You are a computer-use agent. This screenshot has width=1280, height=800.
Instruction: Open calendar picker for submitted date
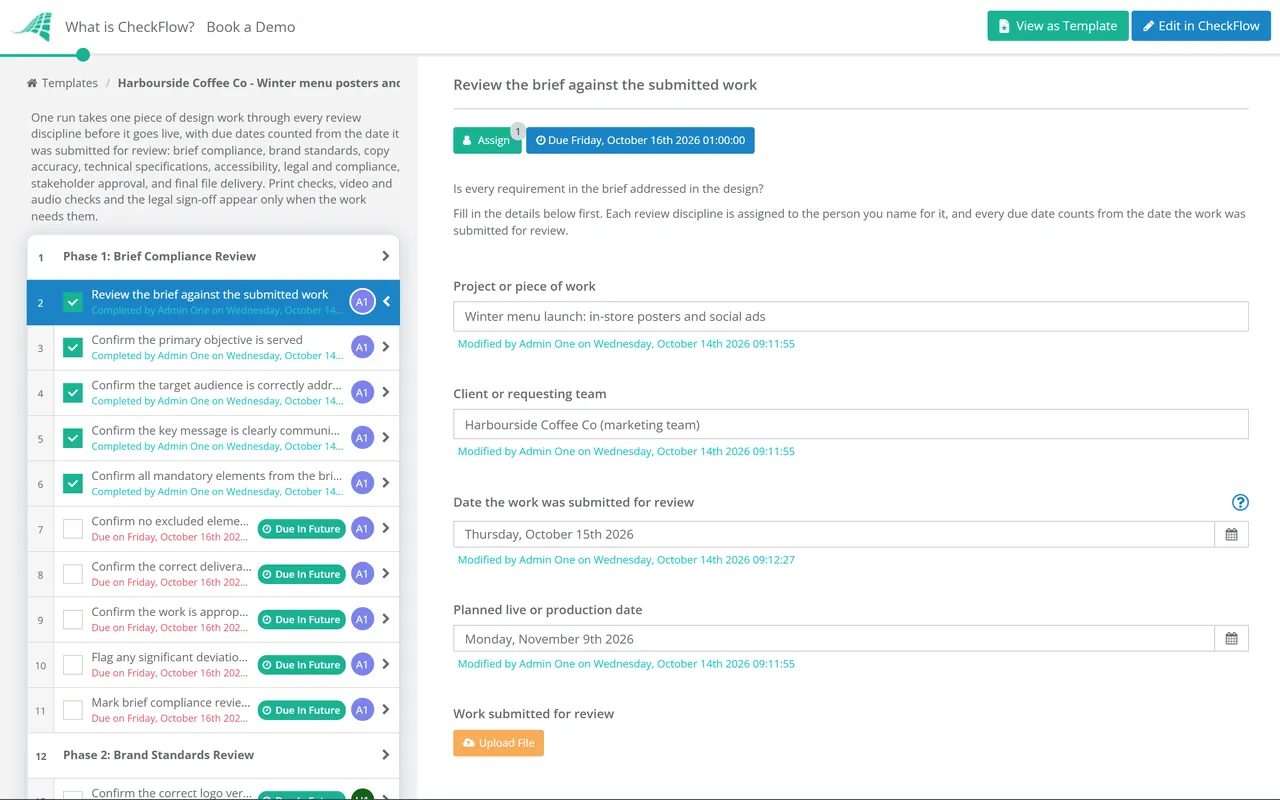(1231, 534)
